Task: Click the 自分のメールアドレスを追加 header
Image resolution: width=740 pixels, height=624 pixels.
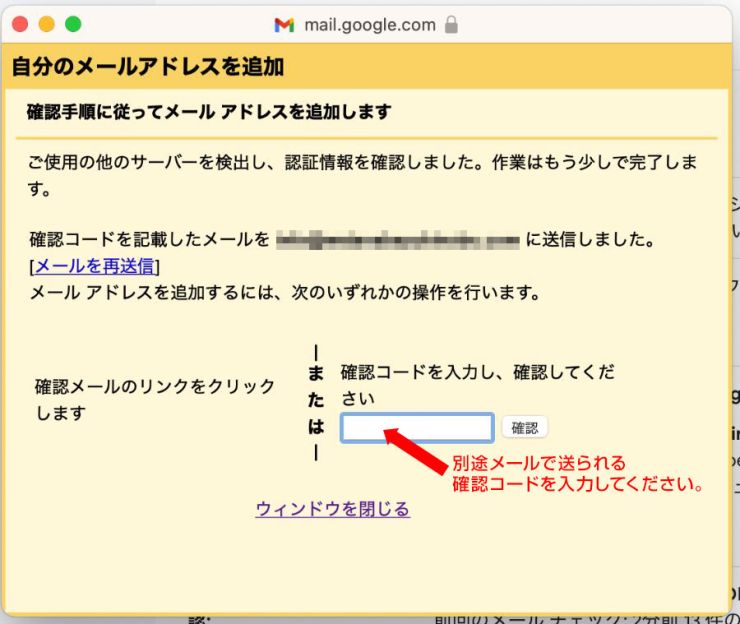Action: click(x=148, y=68)
